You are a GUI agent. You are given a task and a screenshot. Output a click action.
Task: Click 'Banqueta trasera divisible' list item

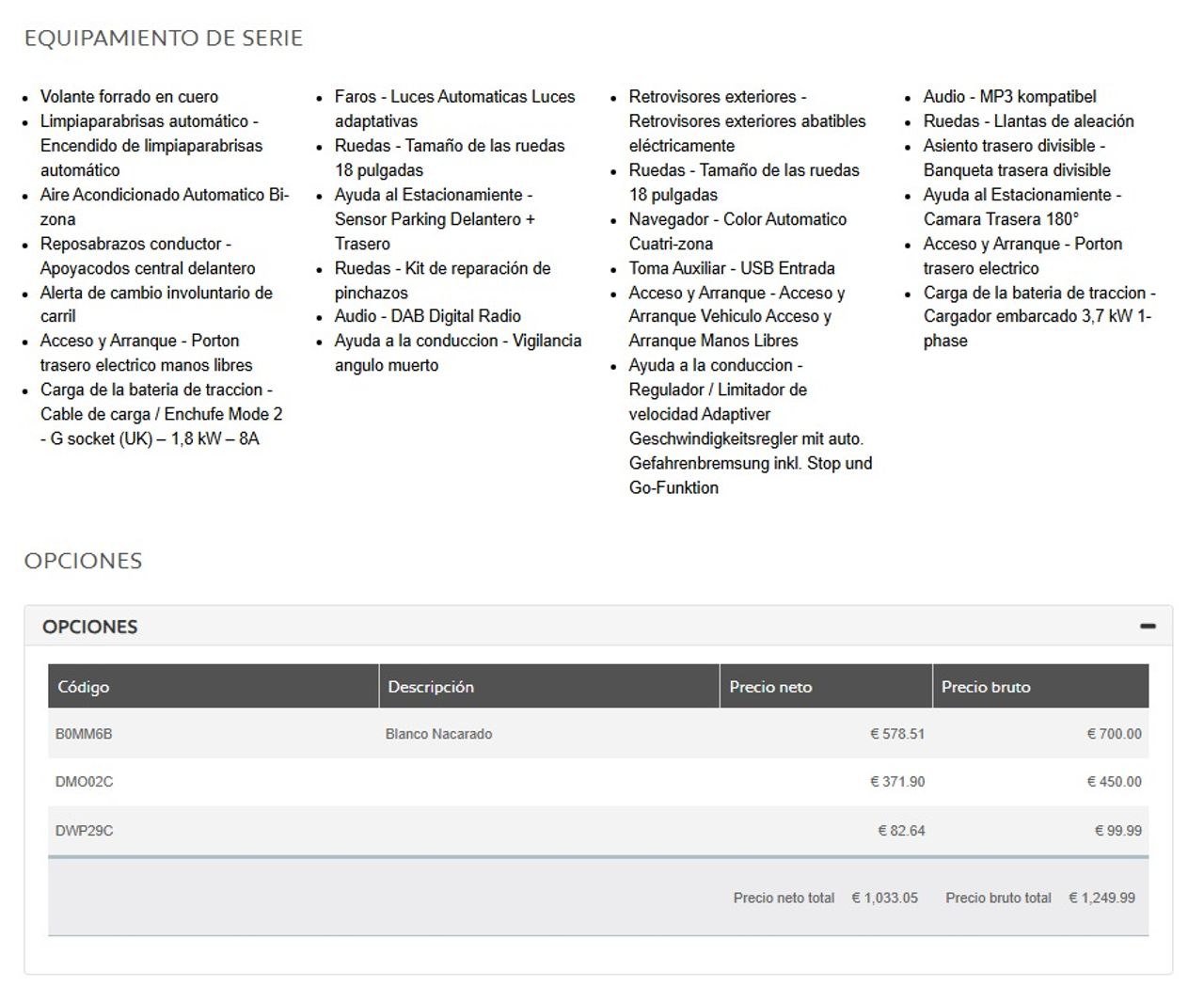pos(1017,158)
